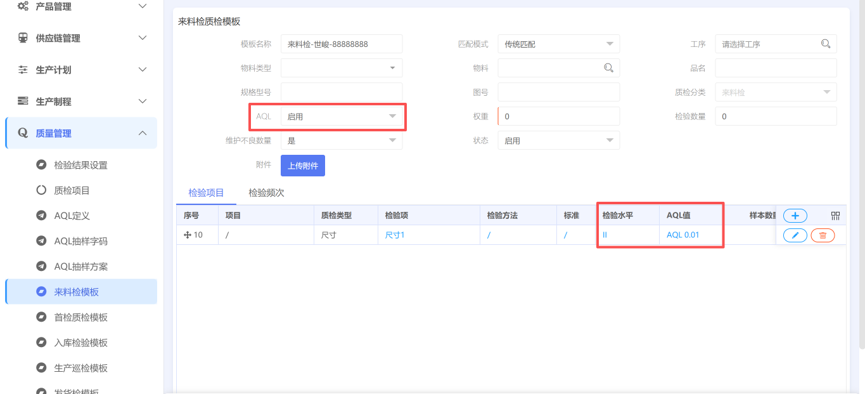Switch to the 检验项目 tab

coord(206,193)
